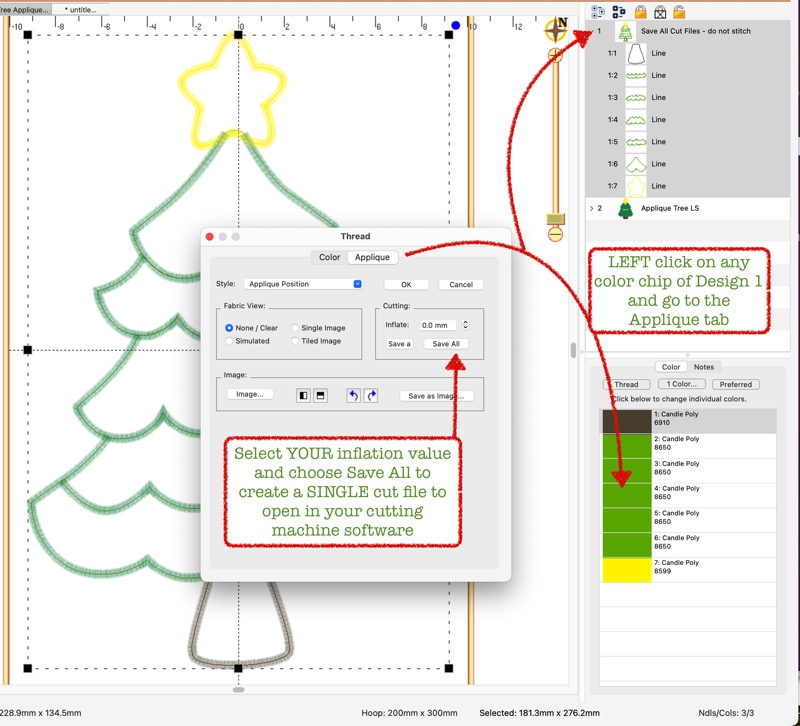800x726 pixels.
Task: Select the Simulated fabric view option
Action: [230, 341]
